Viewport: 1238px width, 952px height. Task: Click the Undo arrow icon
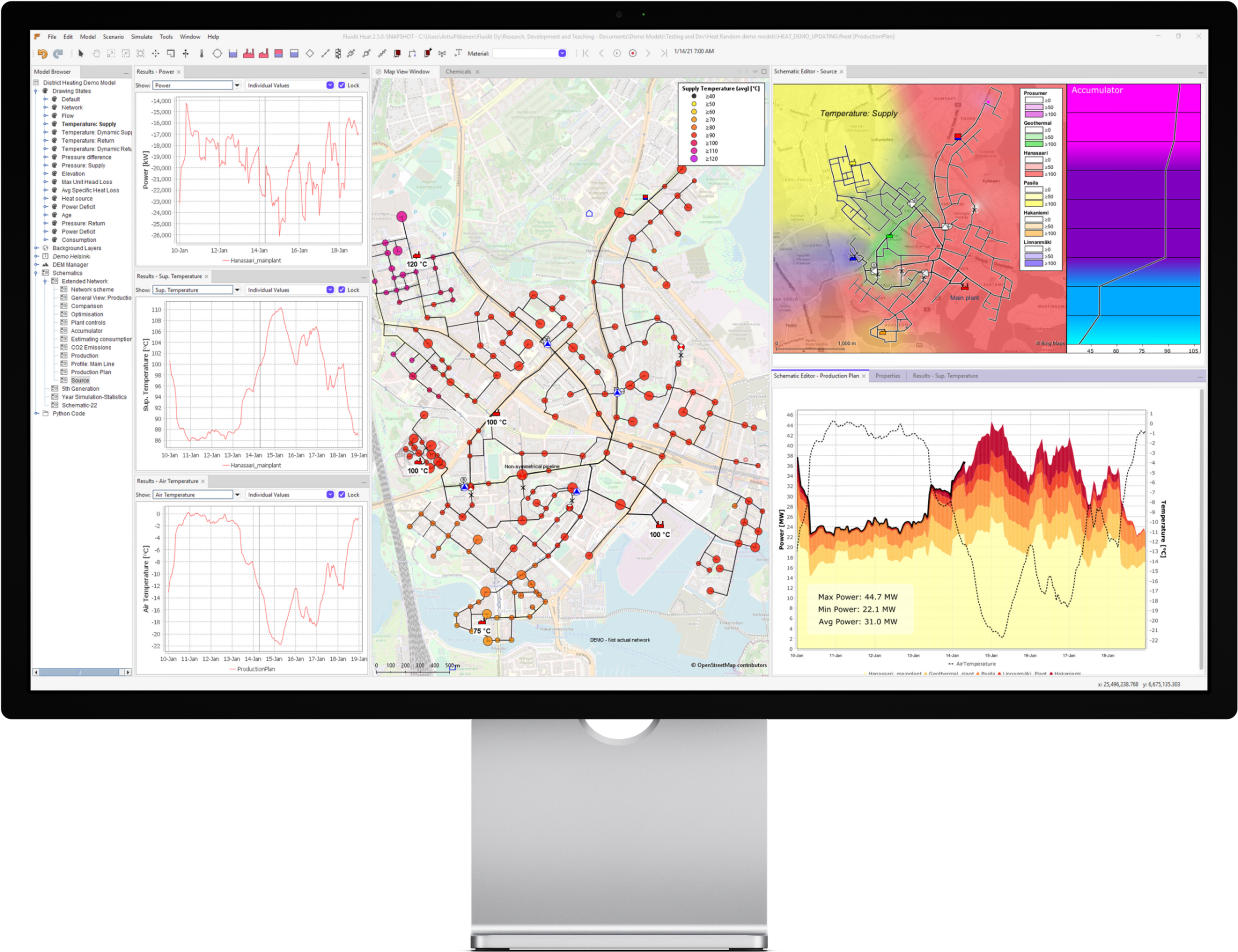coord(42,54)
